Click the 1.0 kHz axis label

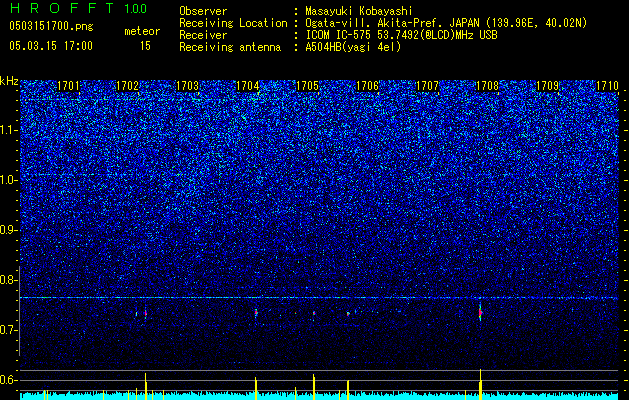tap(9, 180)
